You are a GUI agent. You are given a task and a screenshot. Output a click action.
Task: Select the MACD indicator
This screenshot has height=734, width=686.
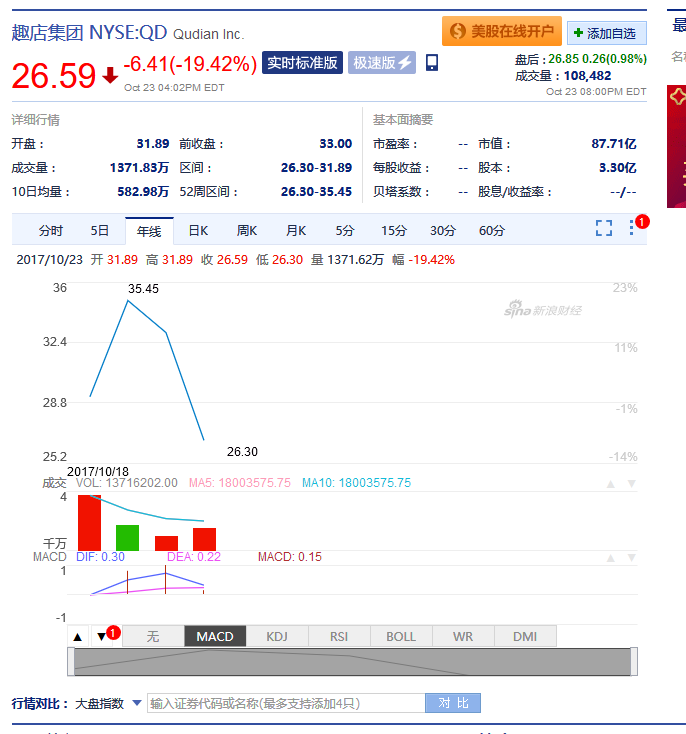(x=215, y=637)
